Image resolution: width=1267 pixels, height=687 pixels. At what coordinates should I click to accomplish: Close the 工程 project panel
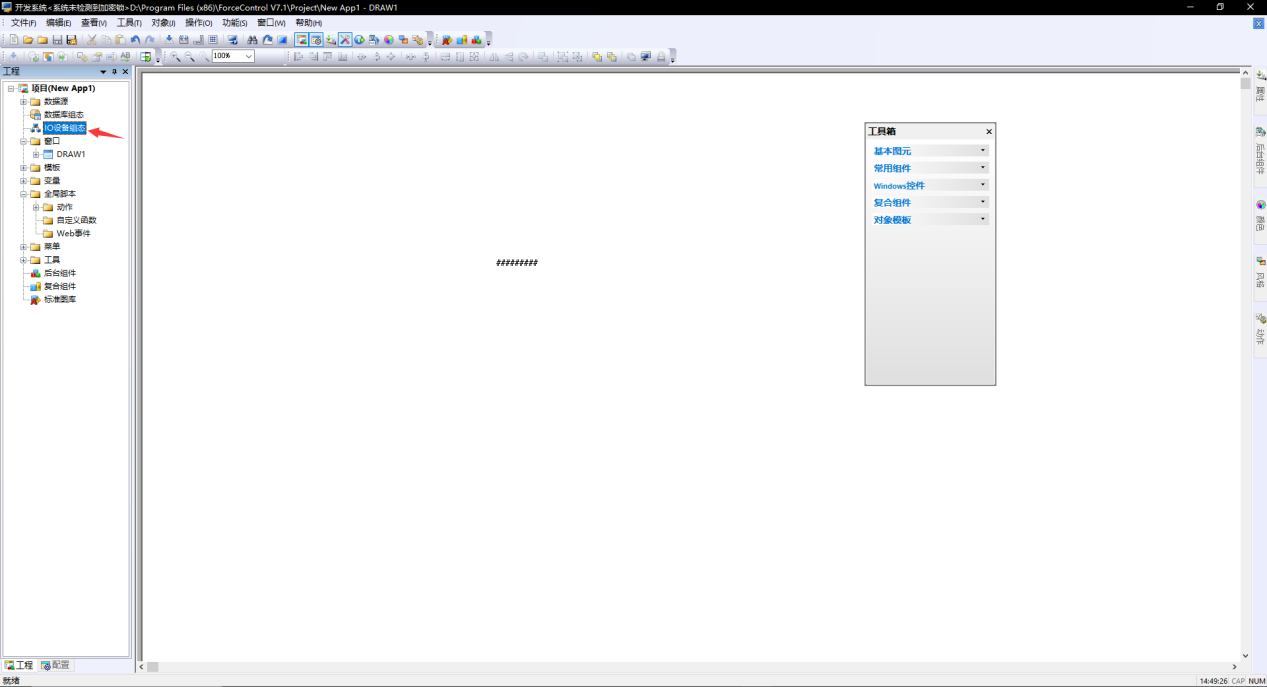tap(125, 72)
